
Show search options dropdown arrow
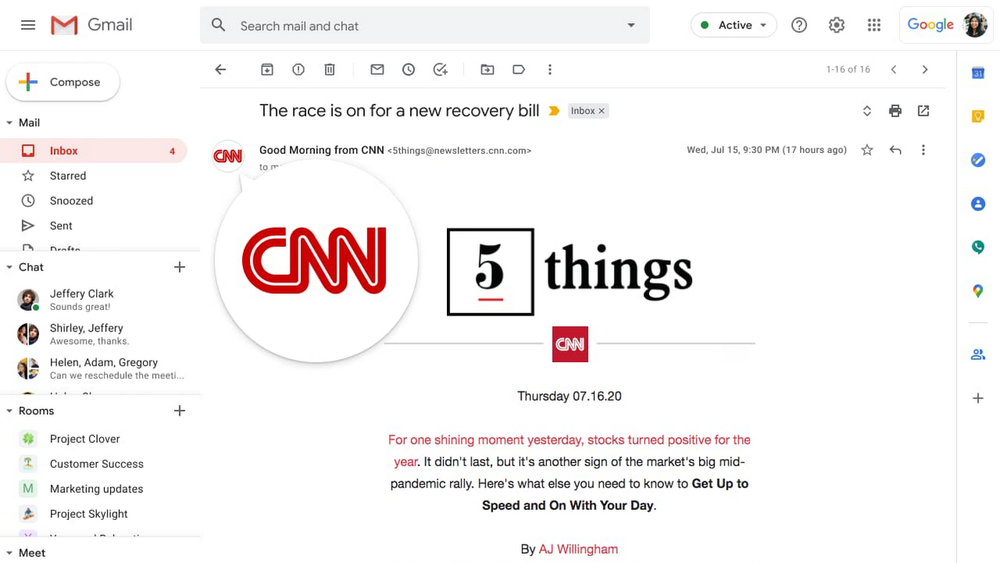[631, 26]
